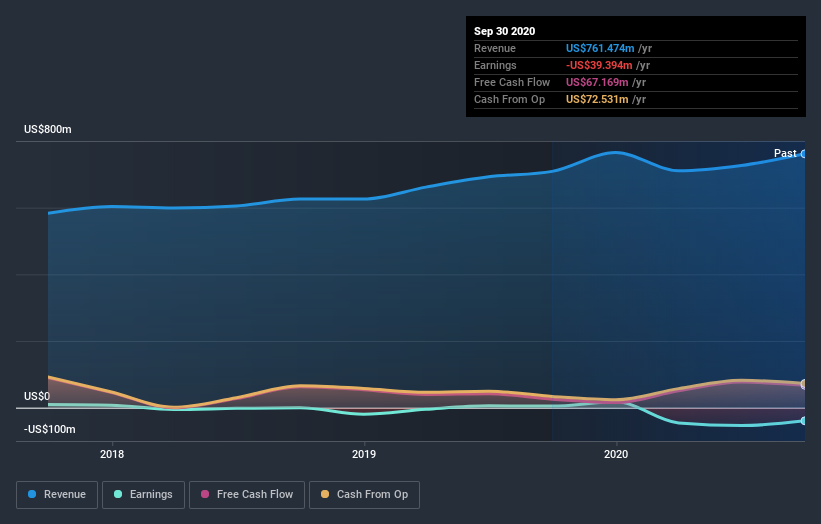Toggle the Cash From Op legend button
Image resolution: width=821 pixels, height=524 pixels.
click(364, 495)
